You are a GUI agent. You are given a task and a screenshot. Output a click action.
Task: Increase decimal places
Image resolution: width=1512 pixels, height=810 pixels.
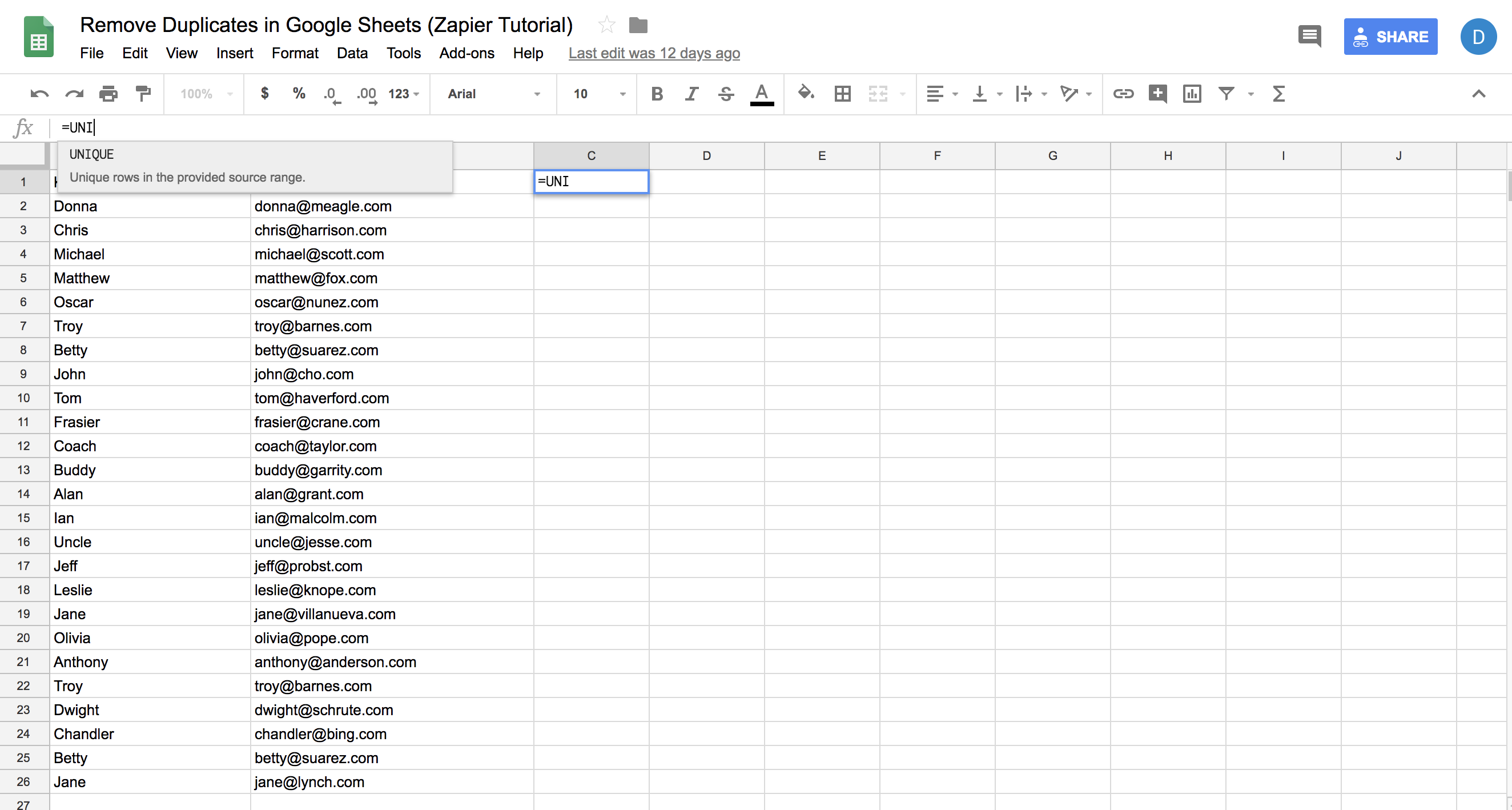point(367,95)
